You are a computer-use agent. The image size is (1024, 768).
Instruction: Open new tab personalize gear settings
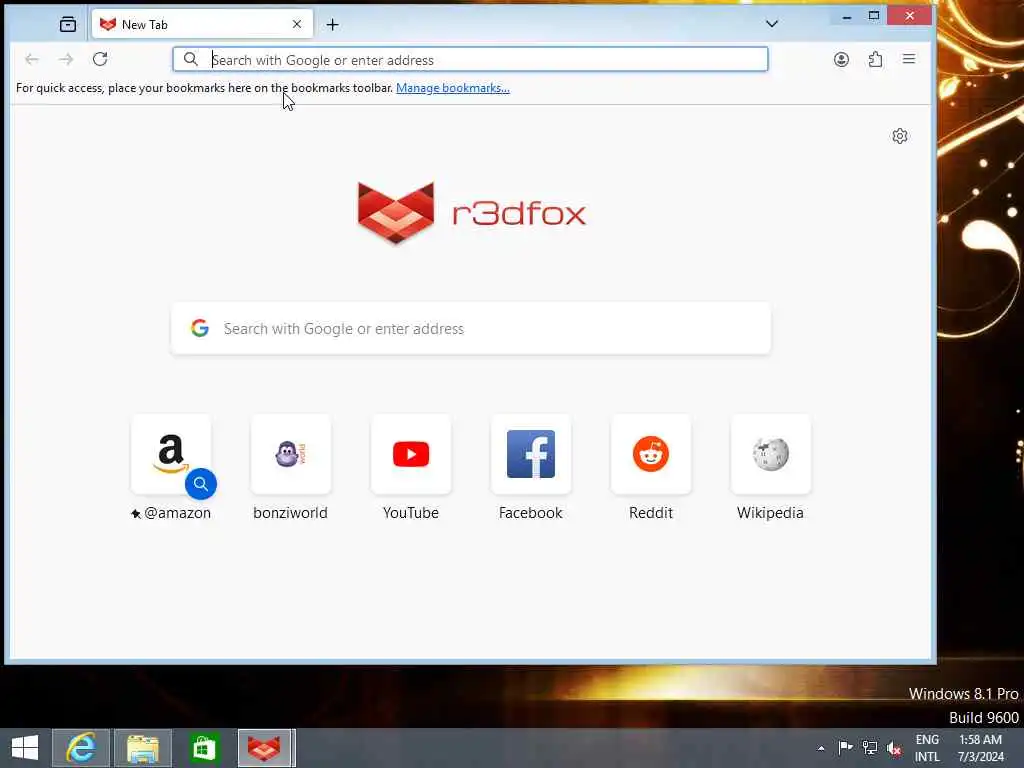(900, 136)
